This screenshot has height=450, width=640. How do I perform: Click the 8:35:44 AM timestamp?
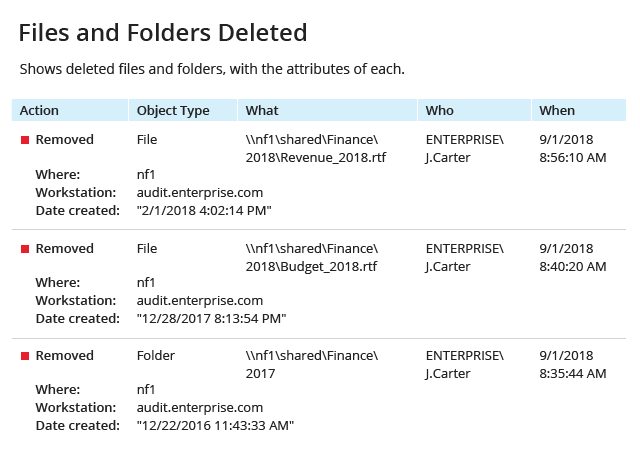(x=573, y=374)
